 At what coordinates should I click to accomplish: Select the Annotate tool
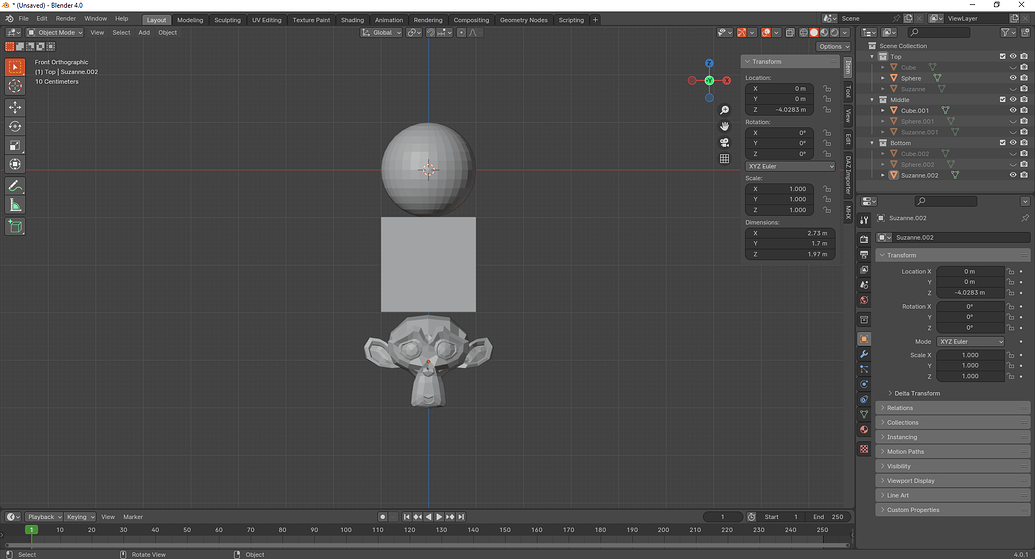click(15, 186)
